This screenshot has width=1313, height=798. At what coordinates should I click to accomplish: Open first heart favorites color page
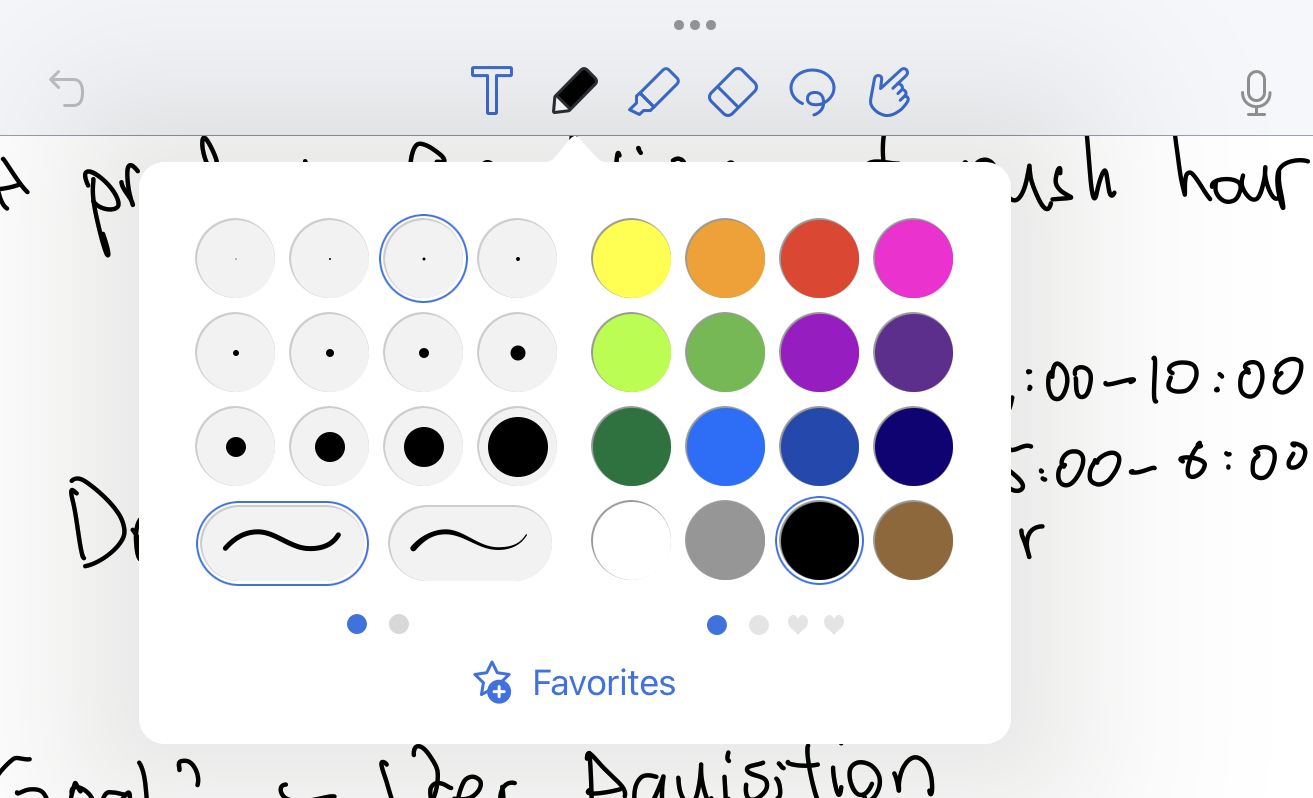(x=797, y=625)
